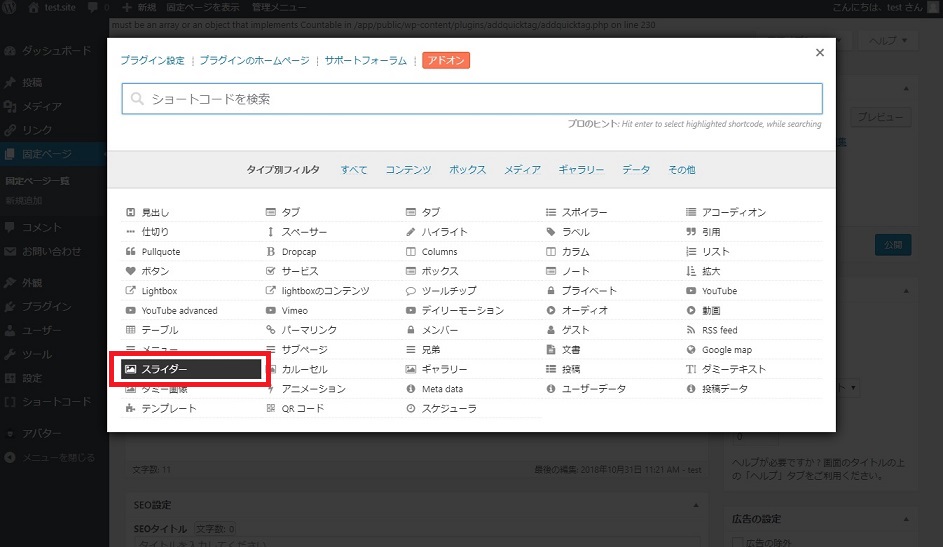
Task: Select the スライダー shortcode icon
Action: coord(130,369)
